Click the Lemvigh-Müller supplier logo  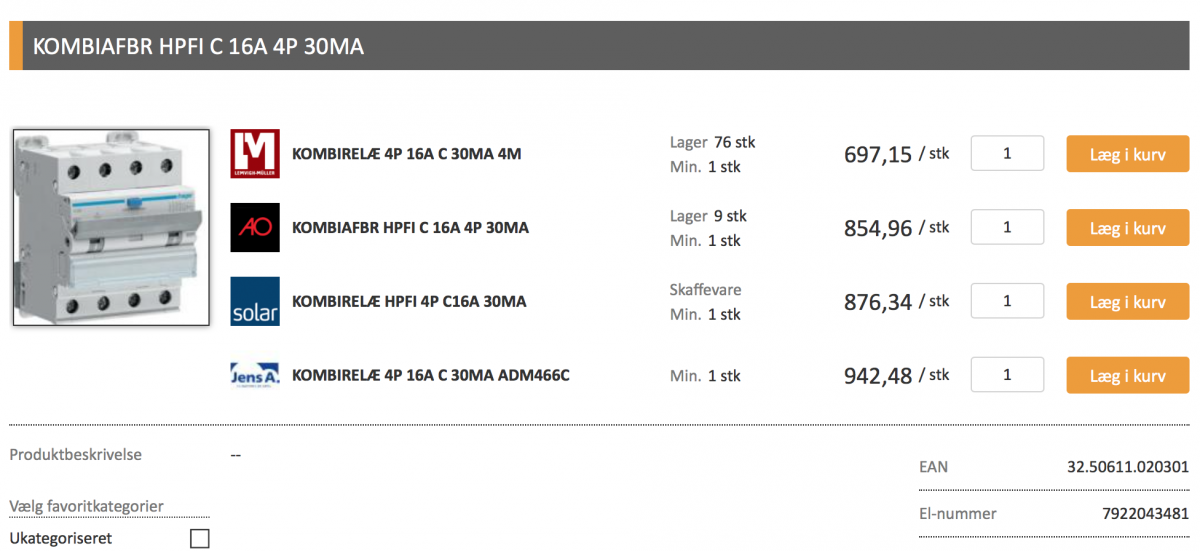(x=255, y=154)
